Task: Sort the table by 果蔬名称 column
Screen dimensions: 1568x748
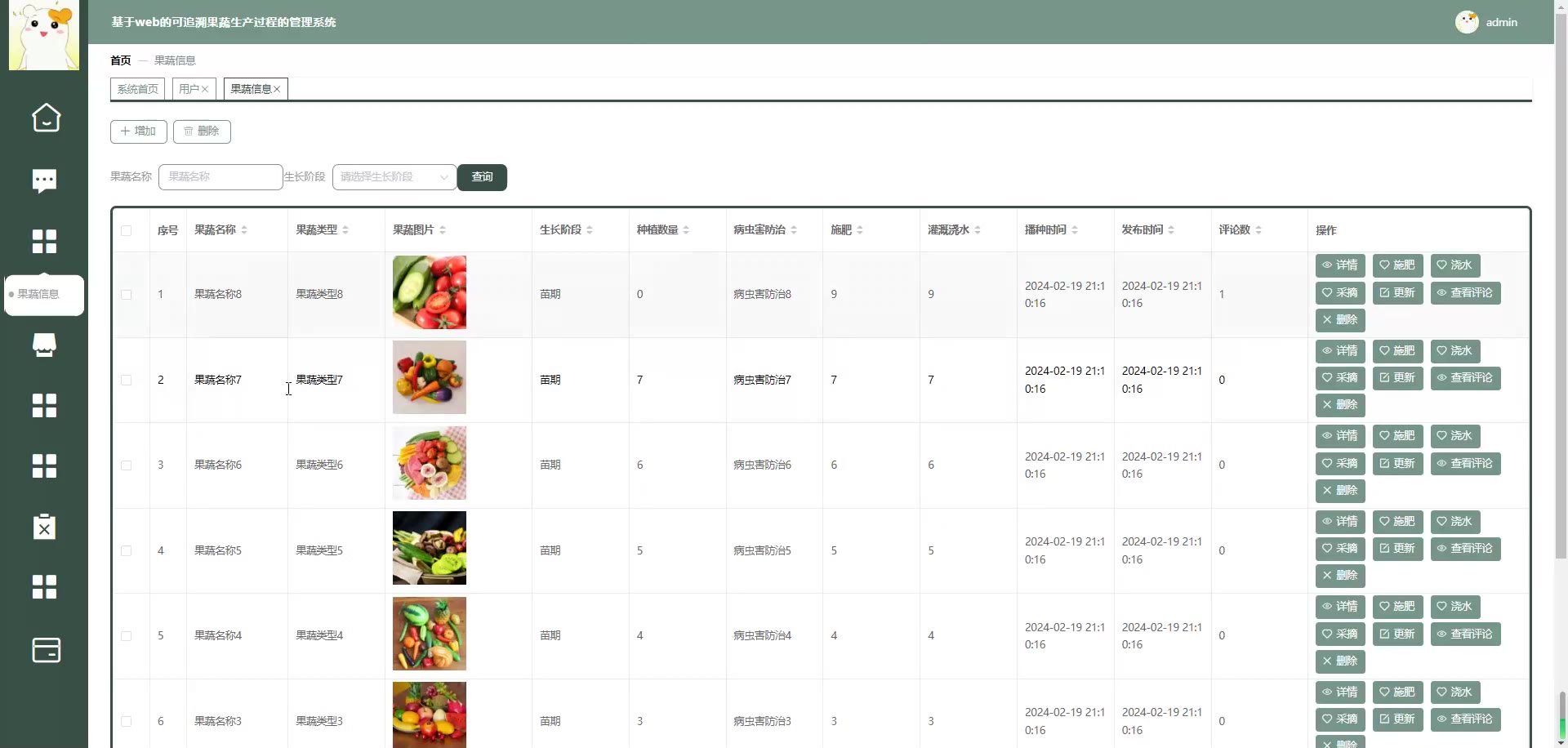Action: coord(244,230)
